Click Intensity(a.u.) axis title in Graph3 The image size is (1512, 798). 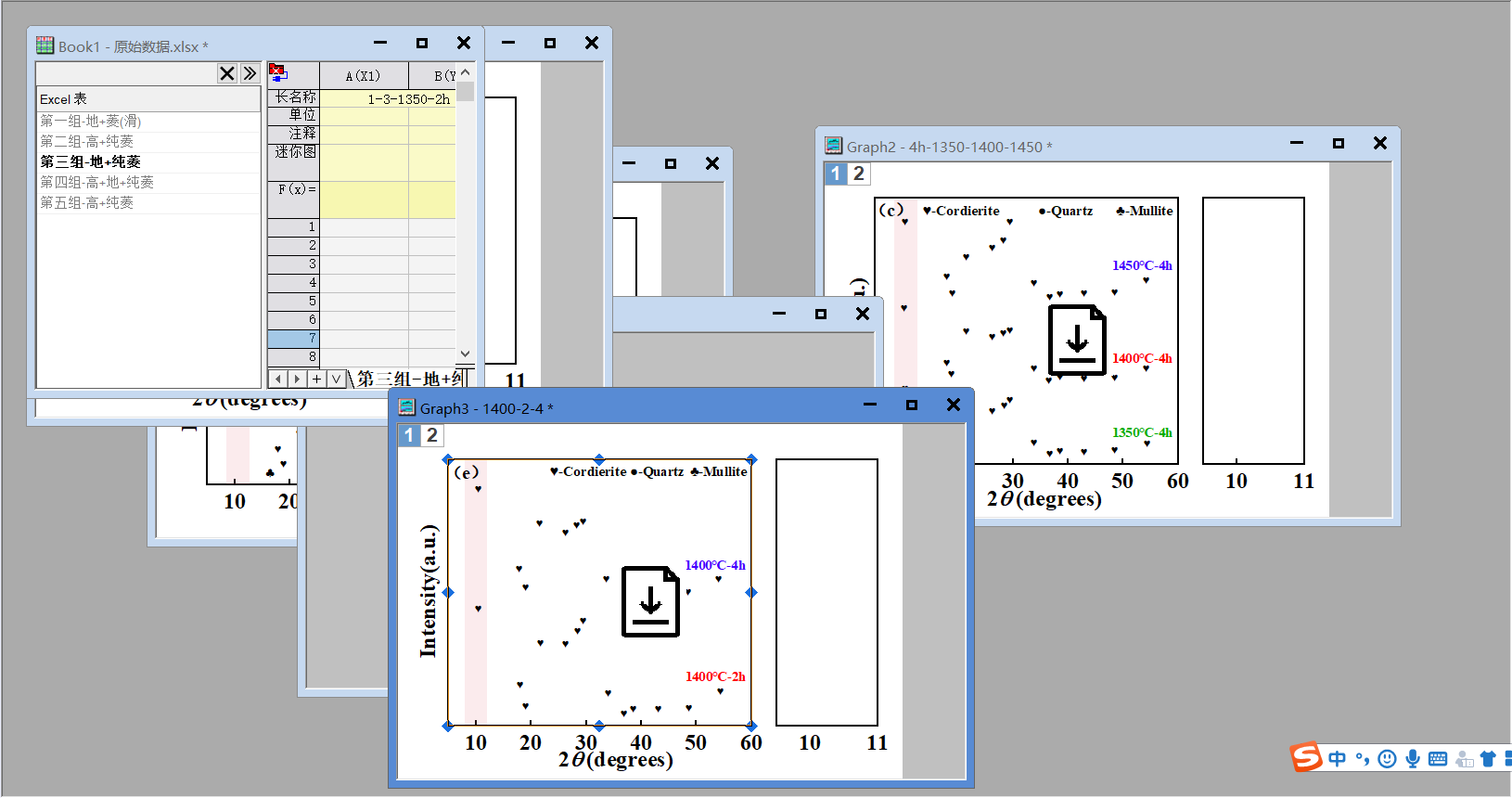click(428, 591)
